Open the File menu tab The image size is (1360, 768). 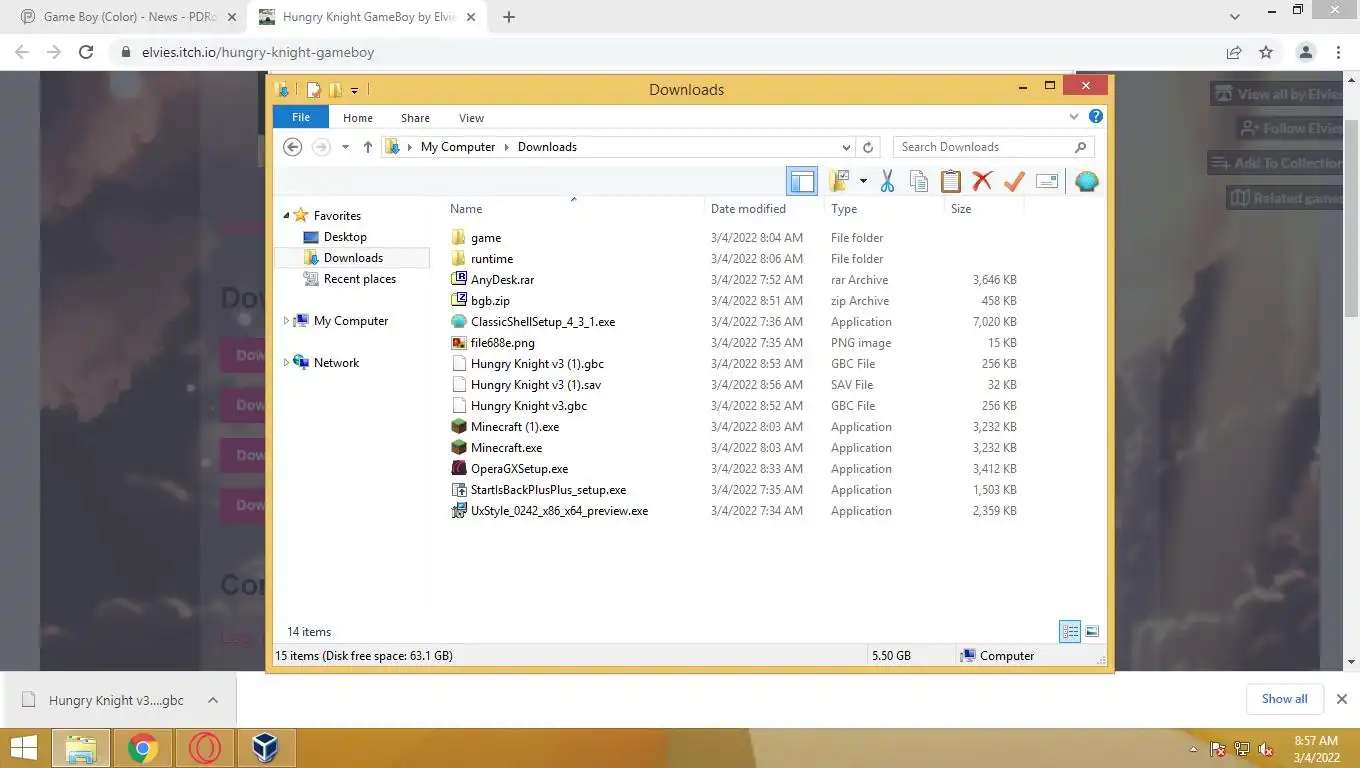coord(300,117)
